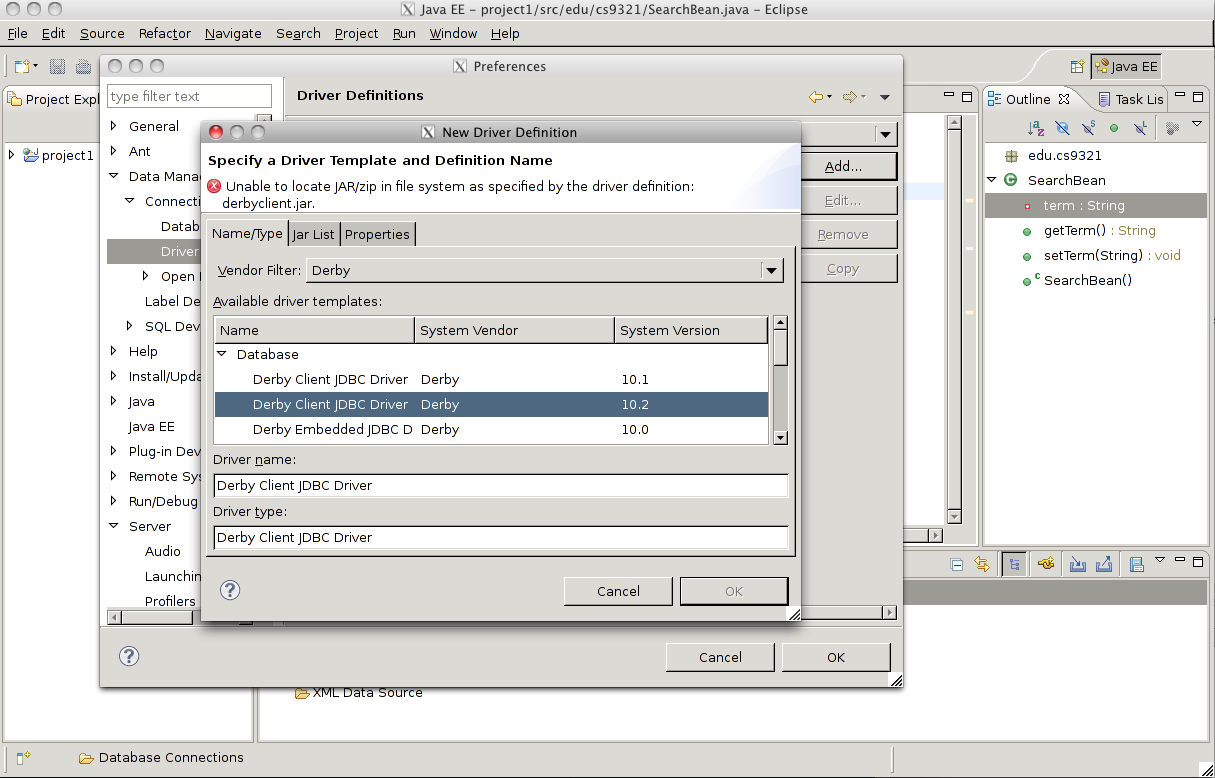1215x778 pixels.
Task: Open the Vendor Filter dropdown
Action: pos(771,270)
